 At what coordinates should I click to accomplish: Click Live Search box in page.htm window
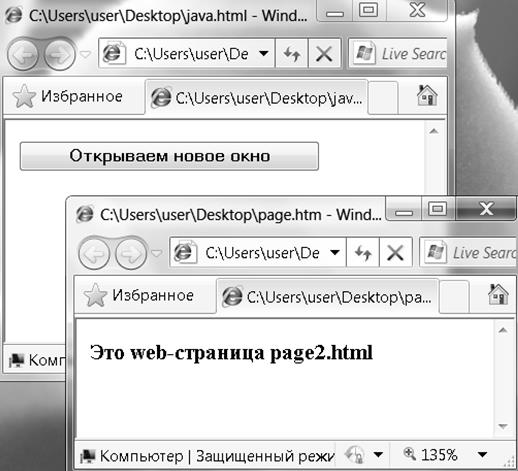[468, 253]
